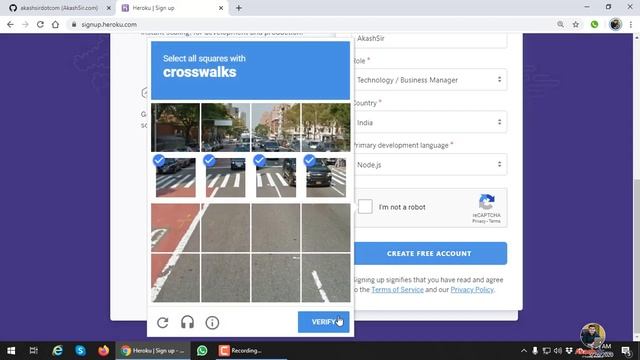Open the Role dropdown

[430, 80]
